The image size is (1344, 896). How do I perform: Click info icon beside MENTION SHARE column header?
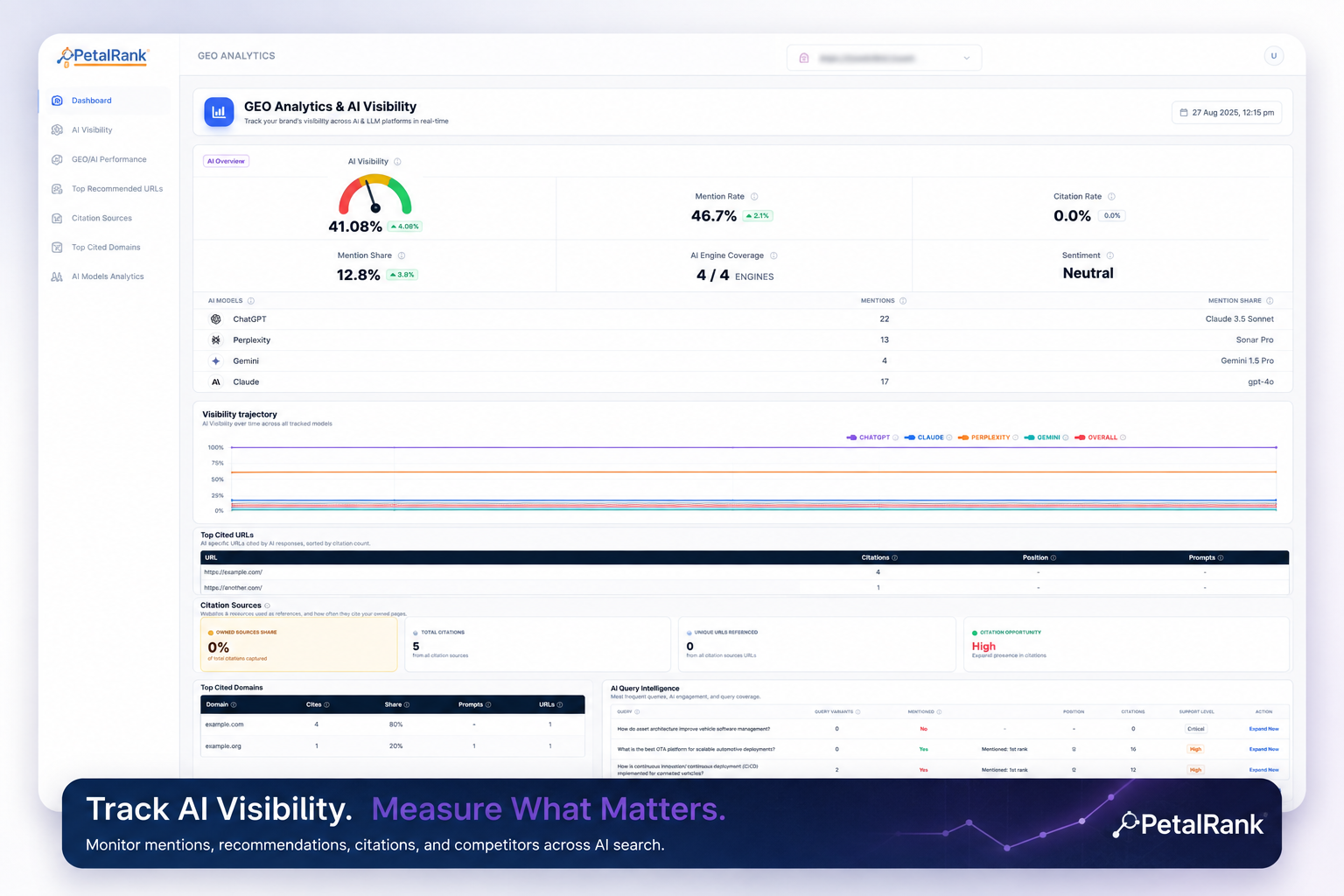(1270, 301)
